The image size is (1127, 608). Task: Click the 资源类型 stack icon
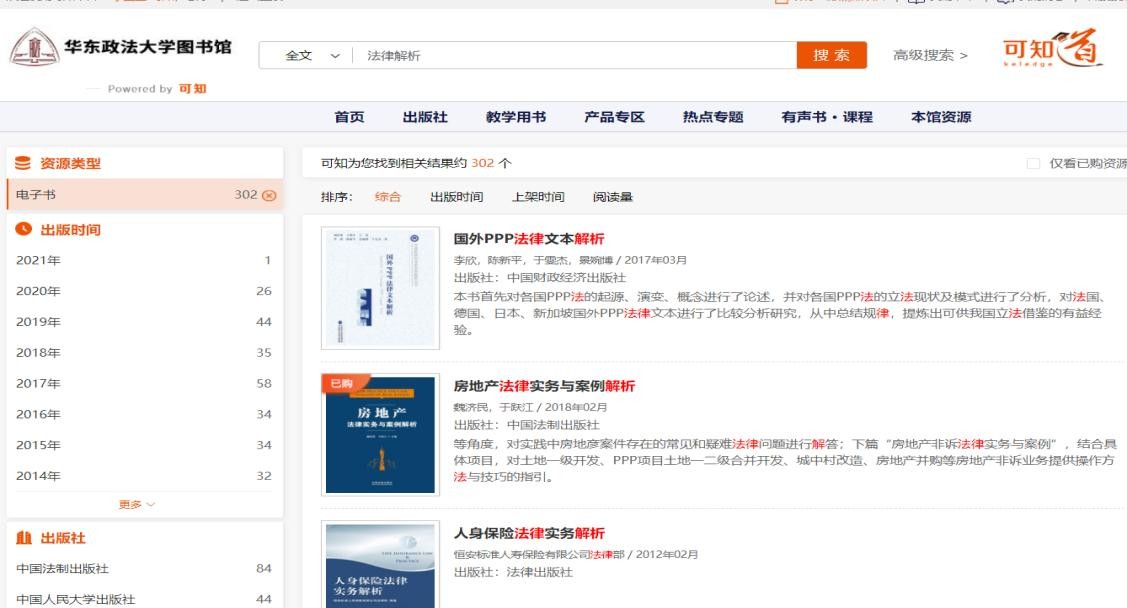click(x=23, y=164)
